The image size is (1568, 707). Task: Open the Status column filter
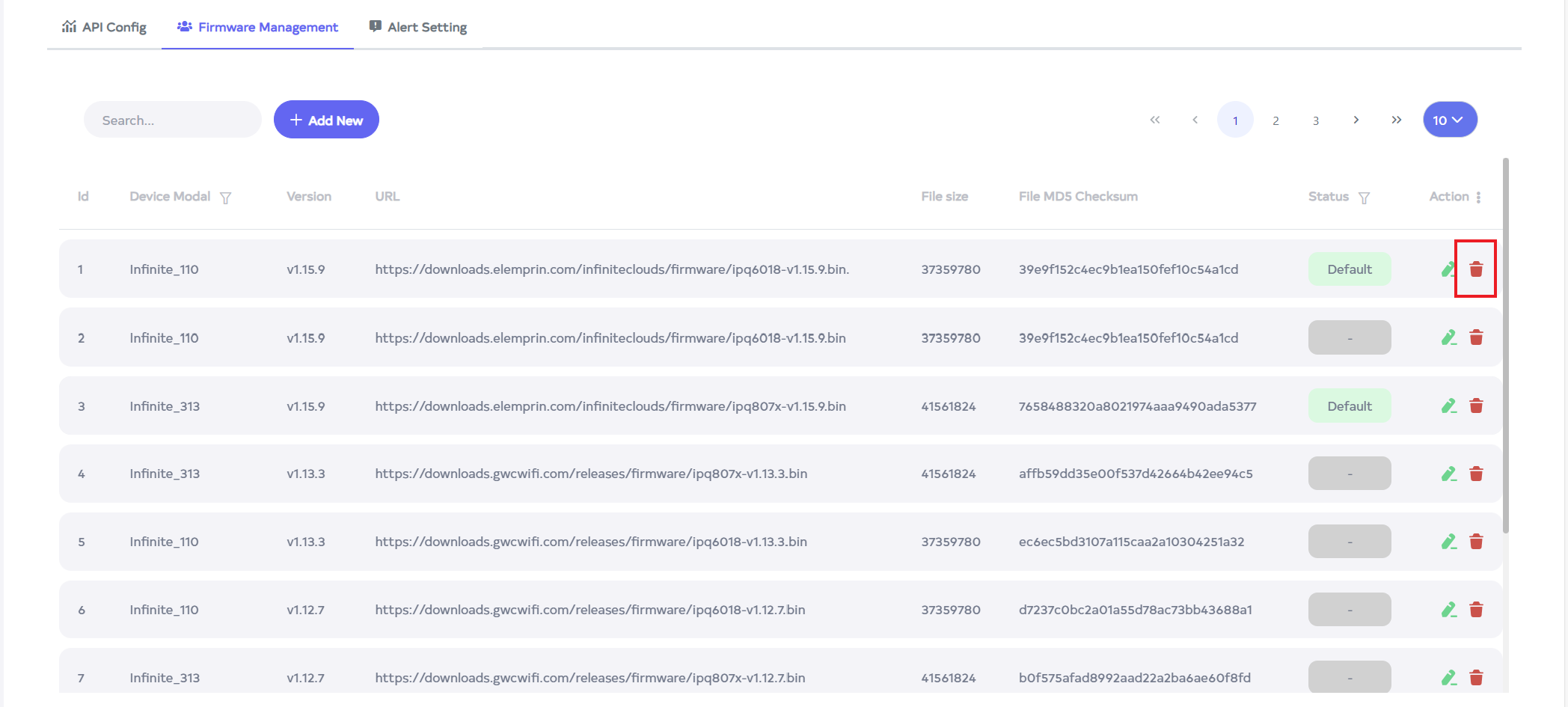click(x=1364, y=198)
